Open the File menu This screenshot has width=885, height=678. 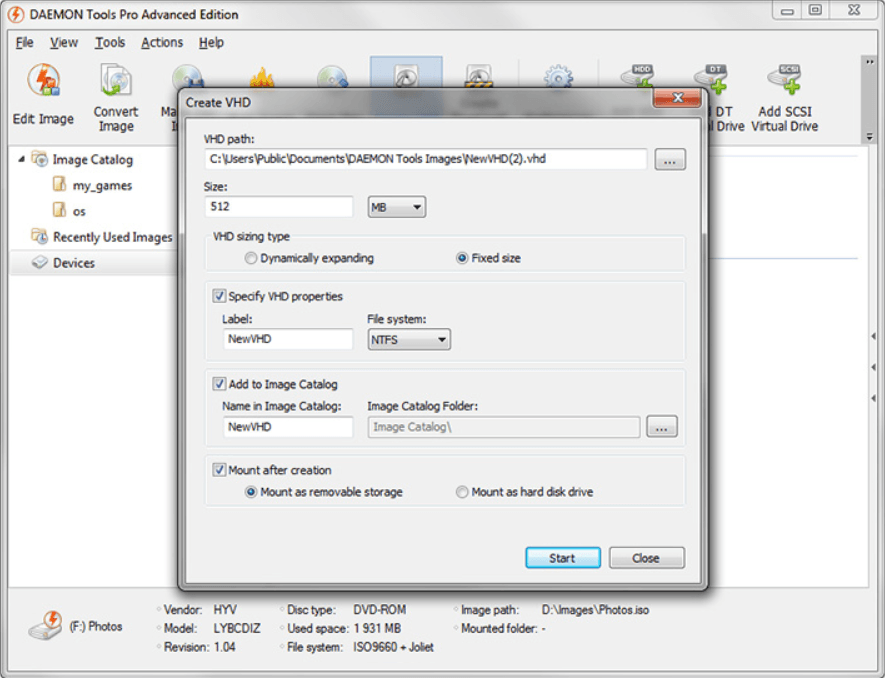(x=24, y=42)
